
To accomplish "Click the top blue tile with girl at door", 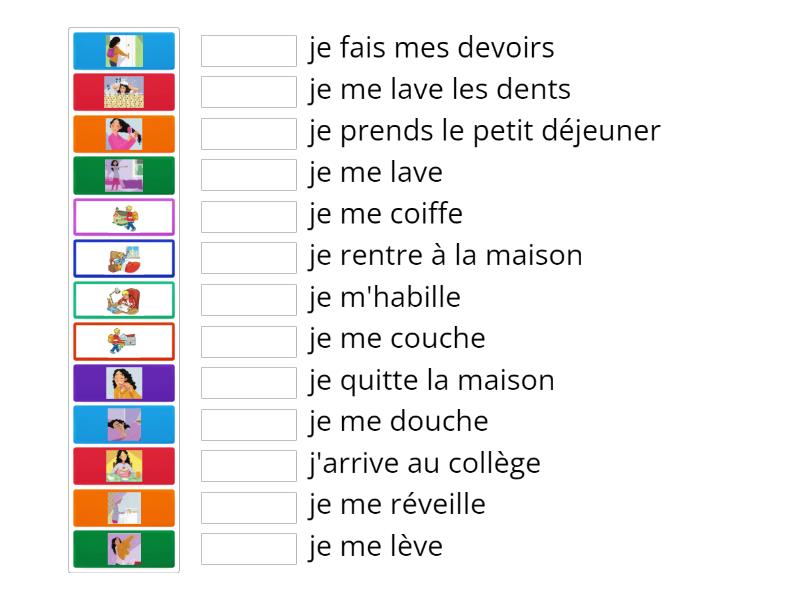I will click(124, 51).
